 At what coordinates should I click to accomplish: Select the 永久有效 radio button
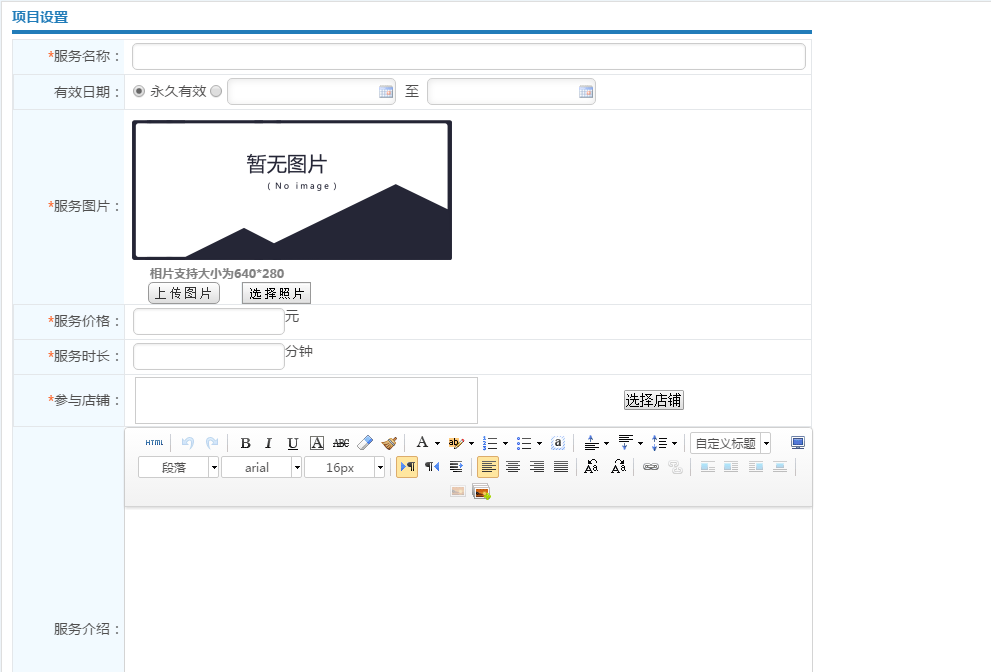[x=137, y=91]
